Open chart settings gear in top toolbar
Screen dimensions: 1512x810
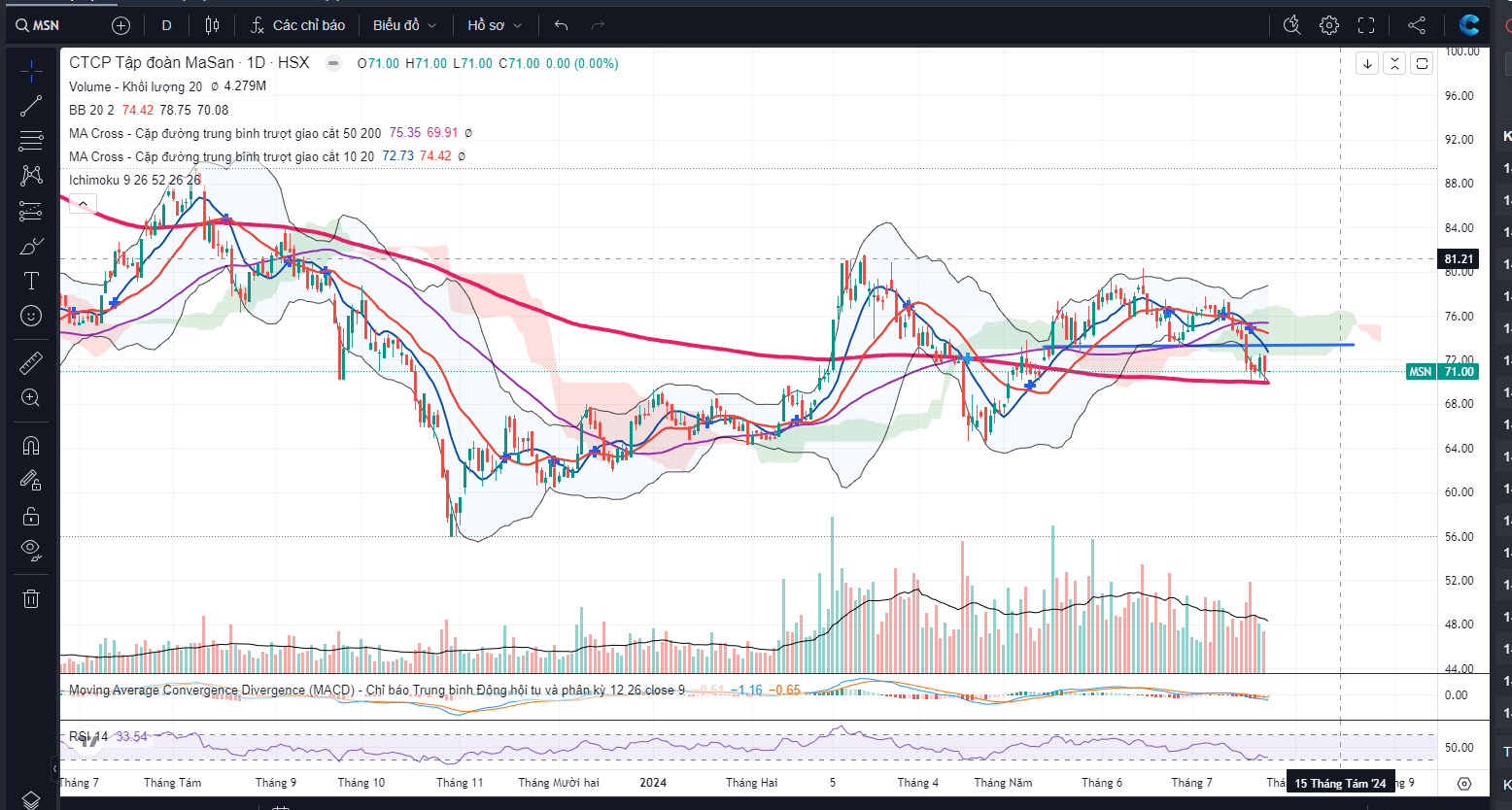[x=1329, y=25]
